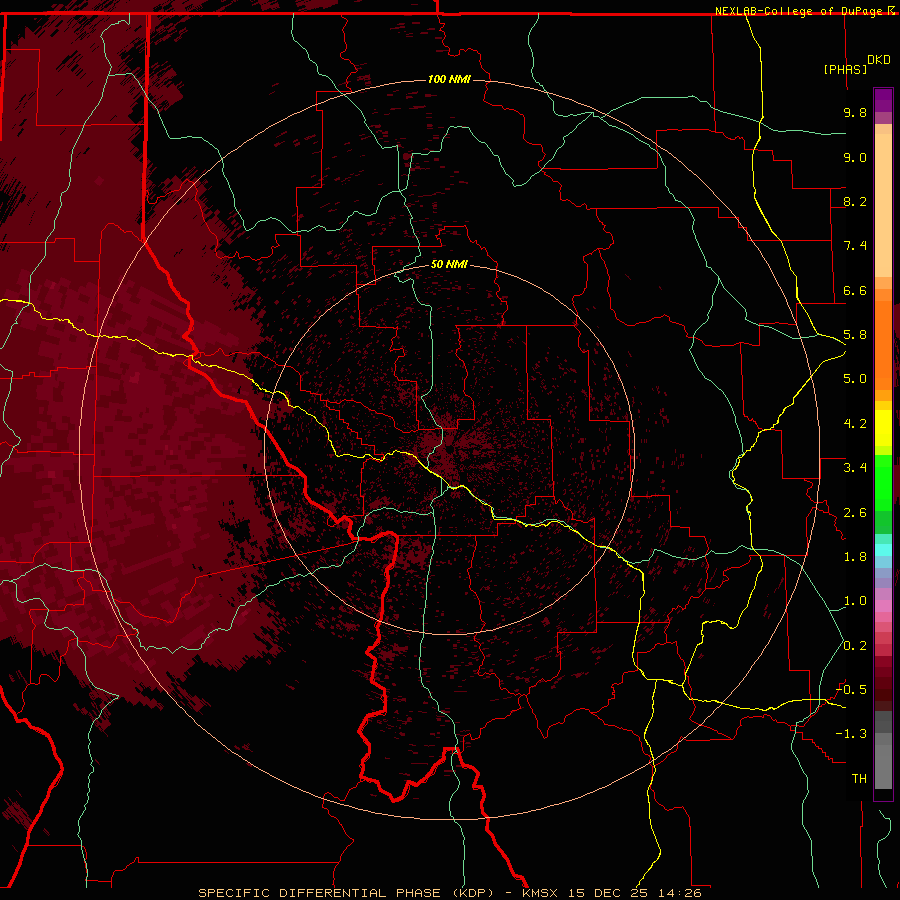Click the KMSX radar site identifier
900x900 pixels.
click(x=540, y=893)
